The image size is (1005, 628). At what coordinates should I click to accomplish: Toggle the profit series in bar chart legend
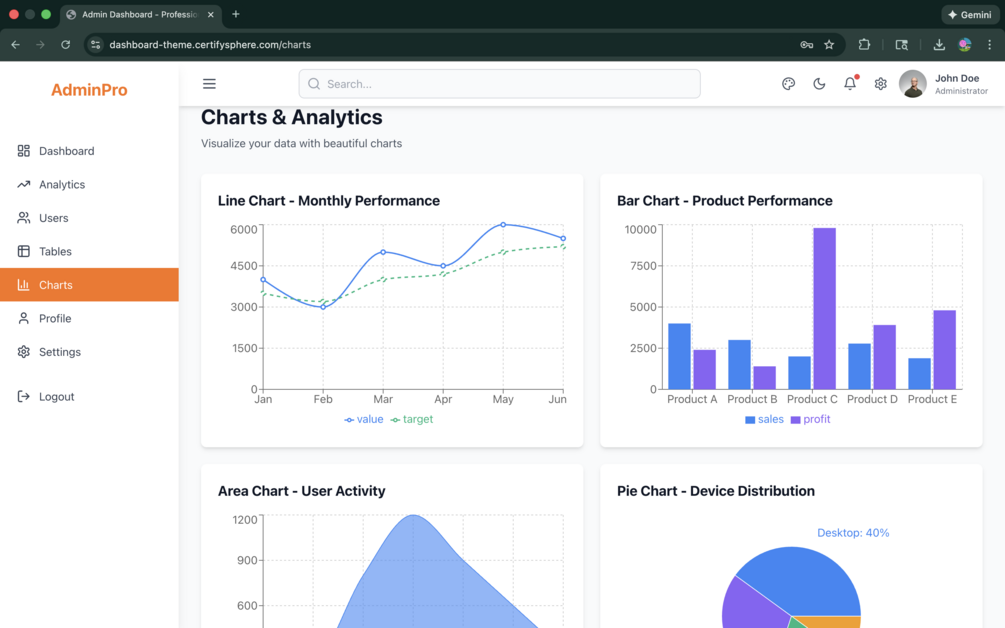pos(810,419)
